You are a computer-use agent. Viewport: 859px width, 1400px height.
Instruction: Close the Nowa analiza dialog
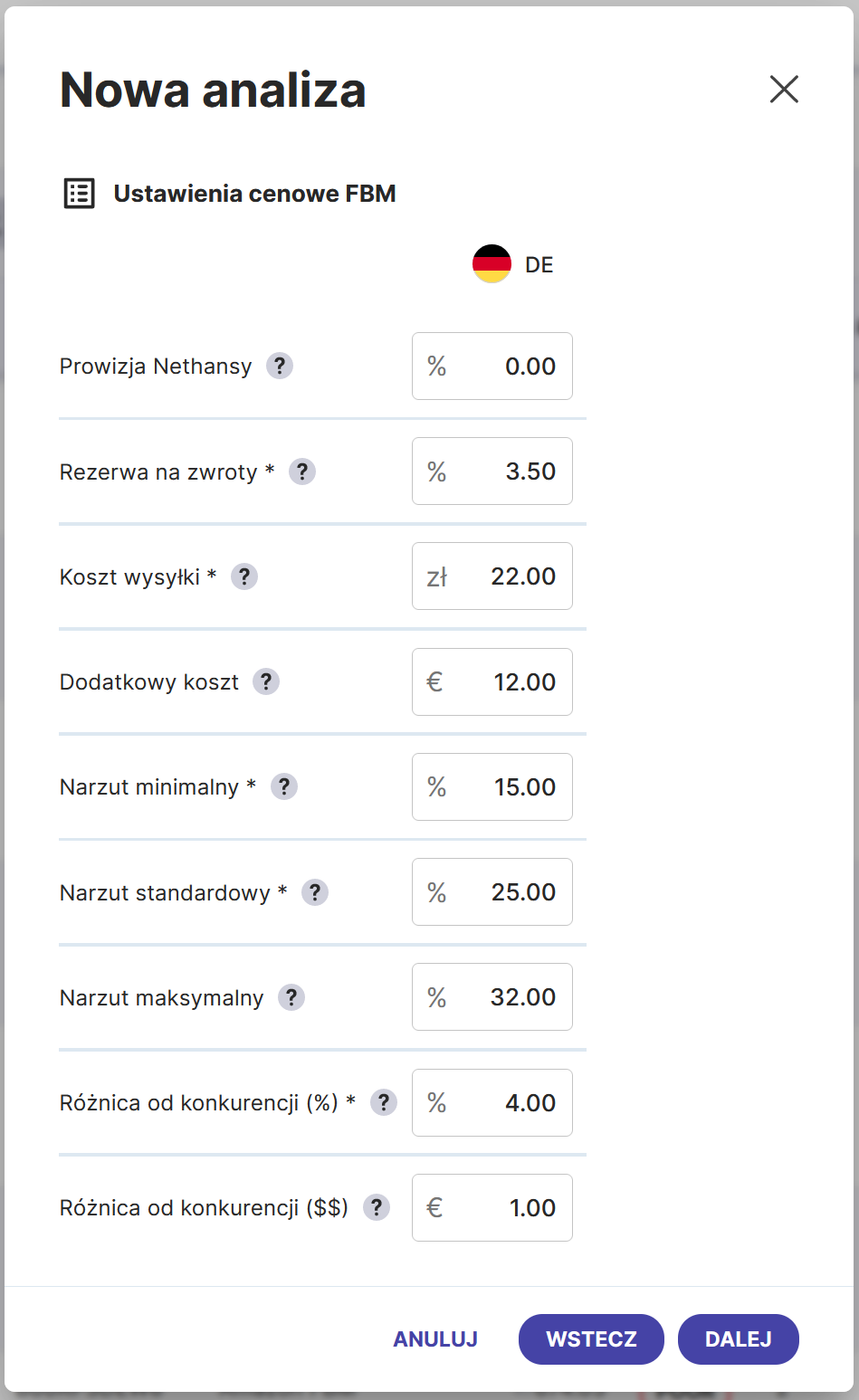pyautogui.click(x=784, y=90)
